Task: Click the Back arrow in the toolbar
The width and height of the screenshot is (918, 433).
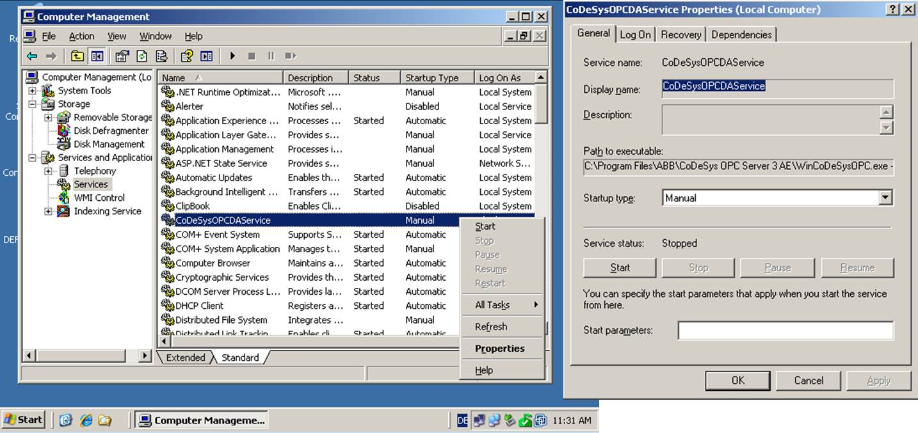Action: point(32,56)
